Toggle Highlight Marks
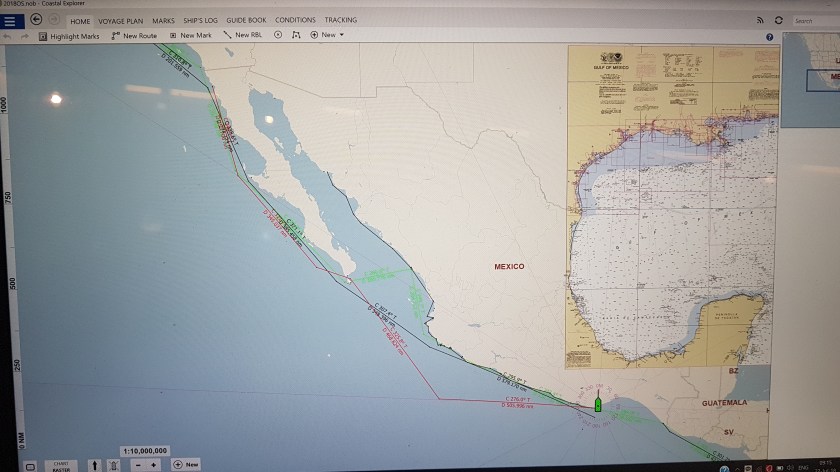Viewport: 840px width, 472px height. pyautogui.click(x=69, y=35)
